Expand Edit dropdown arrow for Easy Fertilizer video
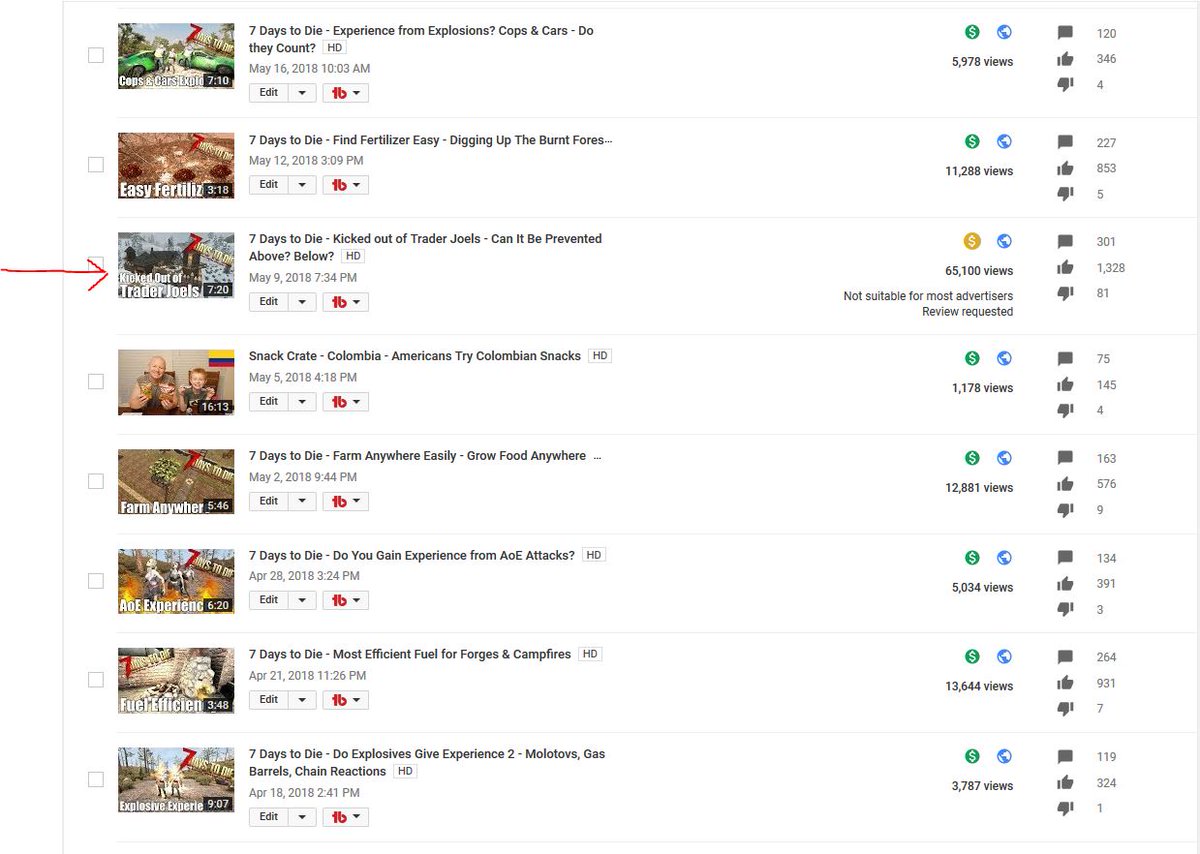The width and height of the screenshot is (1200, 854). pos(303,185)
